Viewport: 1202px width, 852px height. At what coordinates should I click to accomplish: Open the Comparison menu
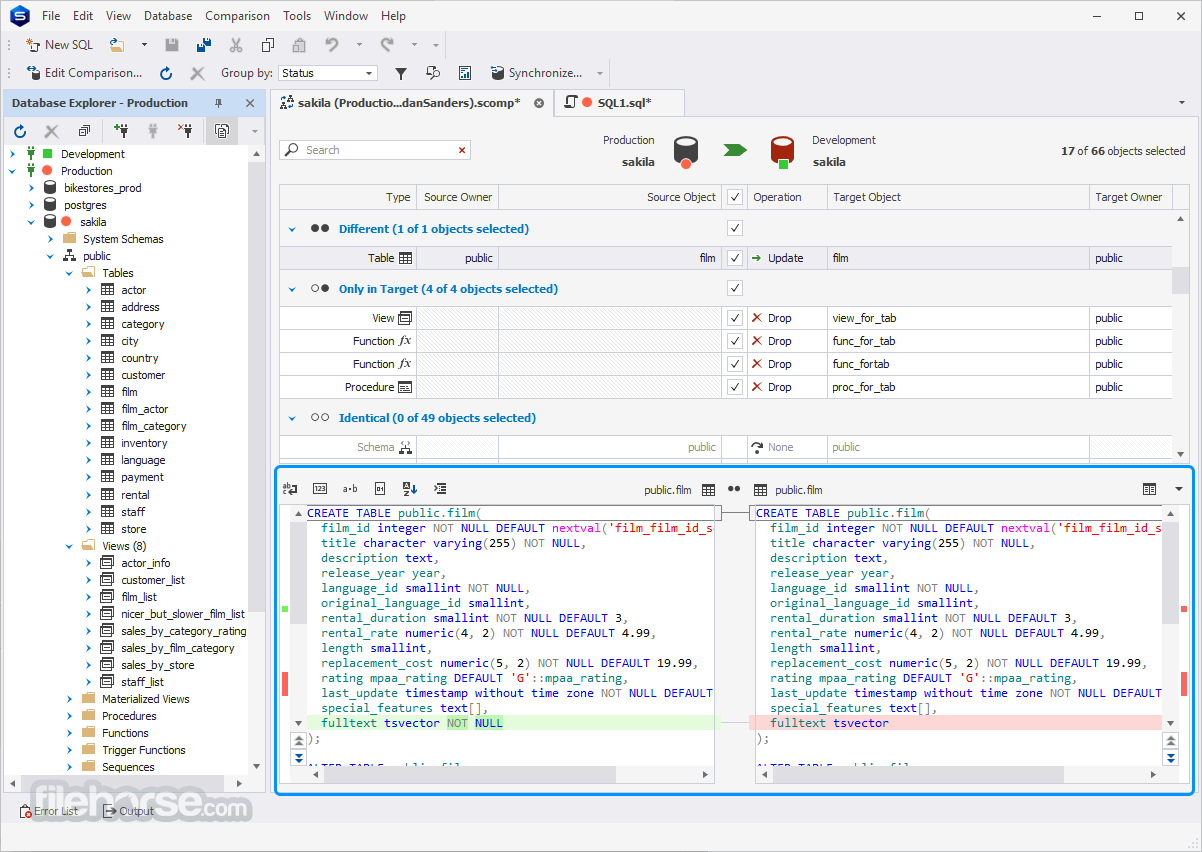(237, 16)
